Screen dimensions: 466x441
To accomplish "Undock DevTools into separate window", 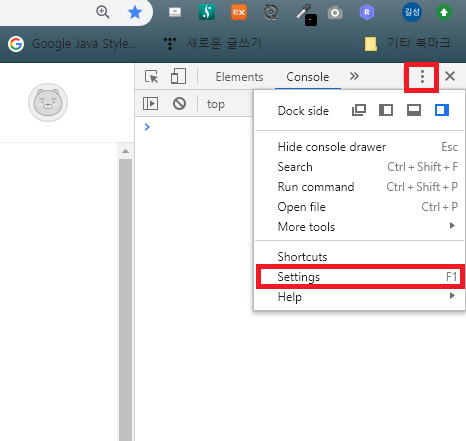I will click(x=359, y=110).
